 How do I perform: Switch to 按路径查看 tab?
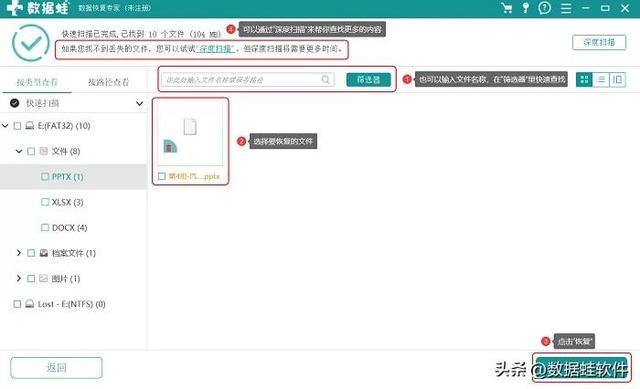coord(109,82)
